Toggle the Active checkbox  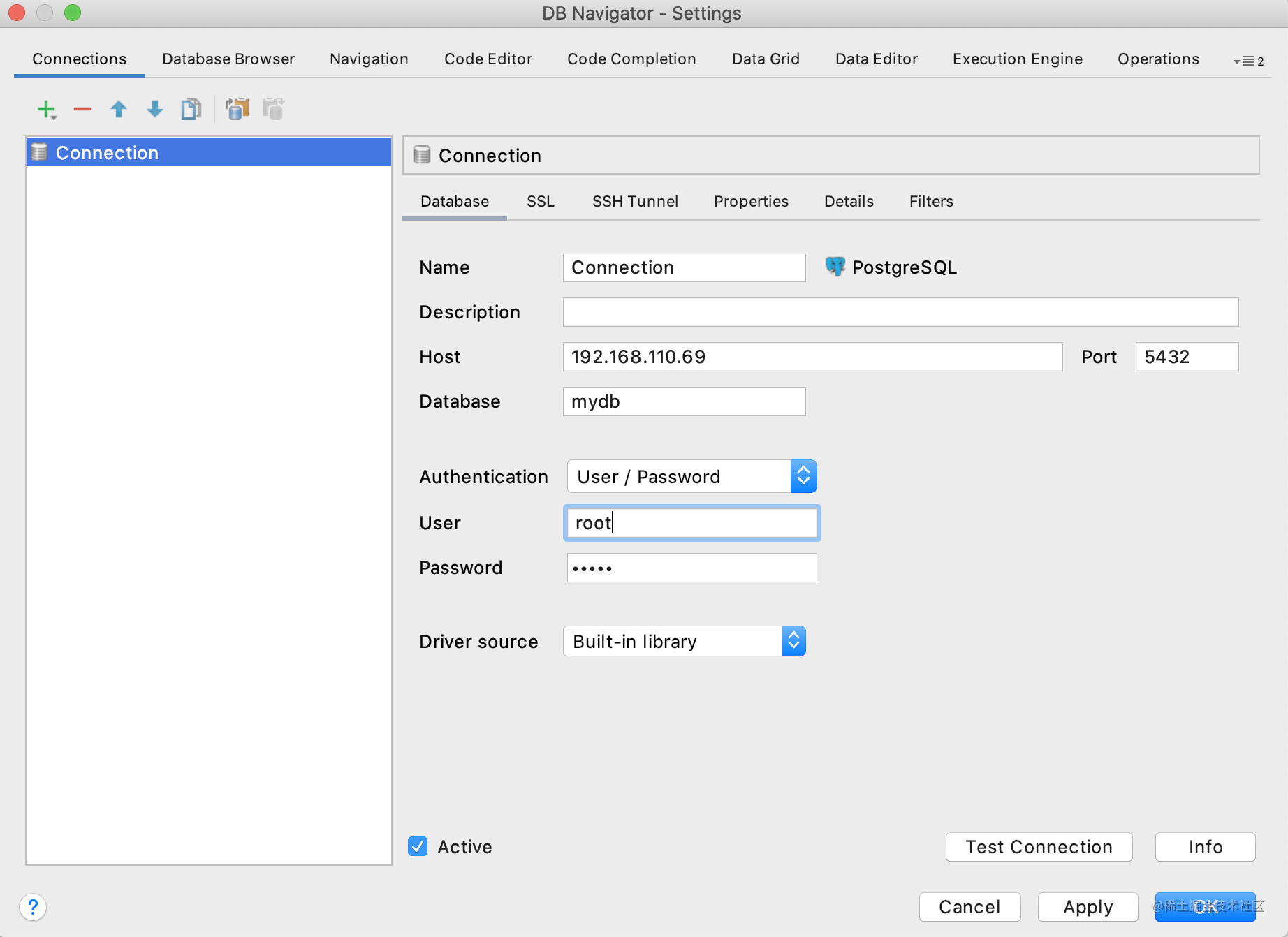(x=418, y=846)
